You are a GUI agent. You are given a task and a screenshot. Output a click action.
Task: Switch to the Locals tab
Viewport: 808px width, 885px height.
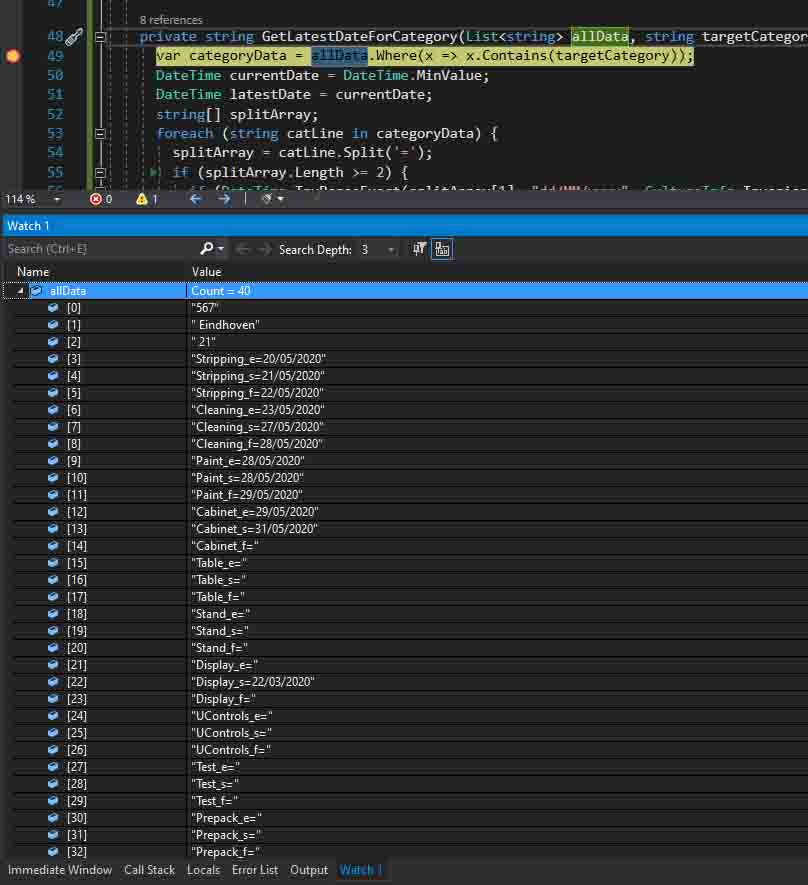(x=203, y=870)
